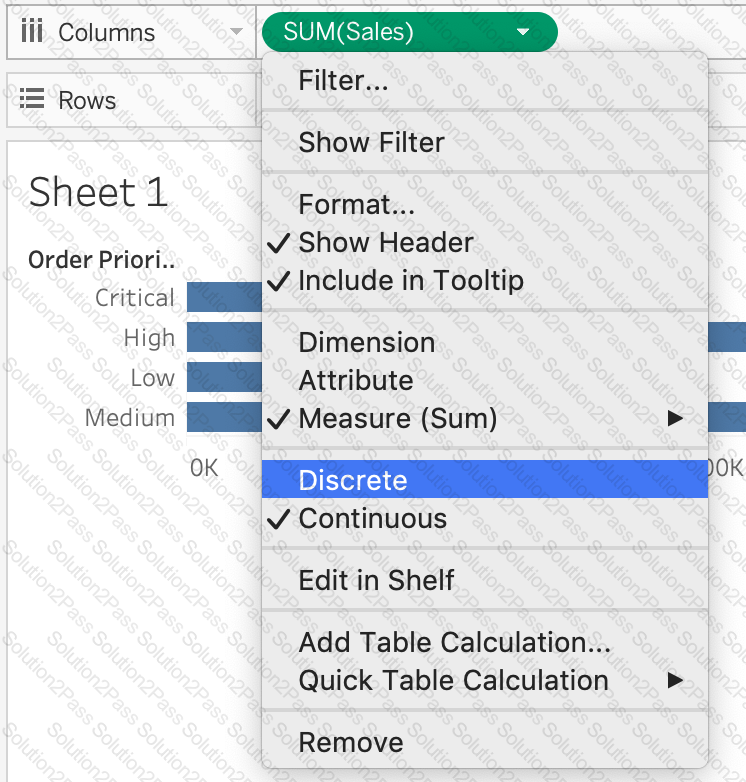Toggle Include in Tooltip option

[410, 281]
